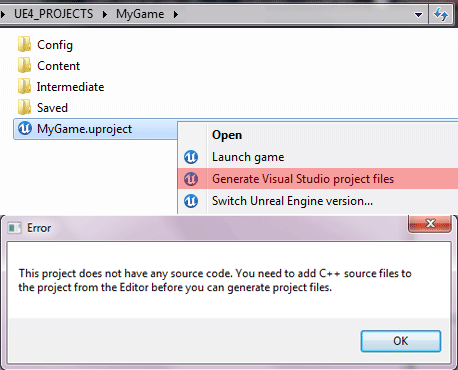Select the Saved folder name
458x370 pixels.
(52, 108)
